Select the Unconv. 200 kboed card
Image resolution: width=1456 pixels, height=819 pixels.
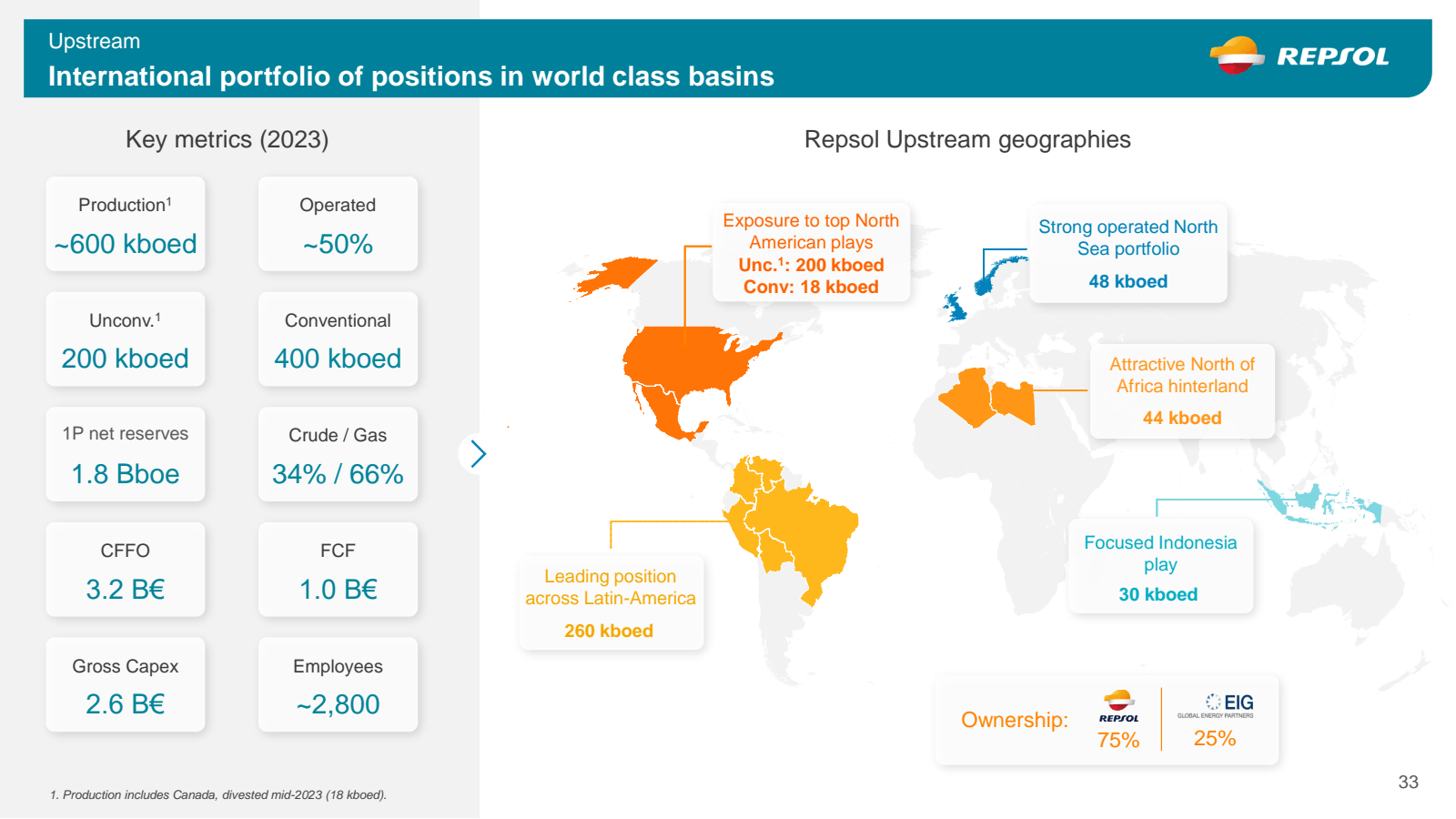[x=126, y=339]
